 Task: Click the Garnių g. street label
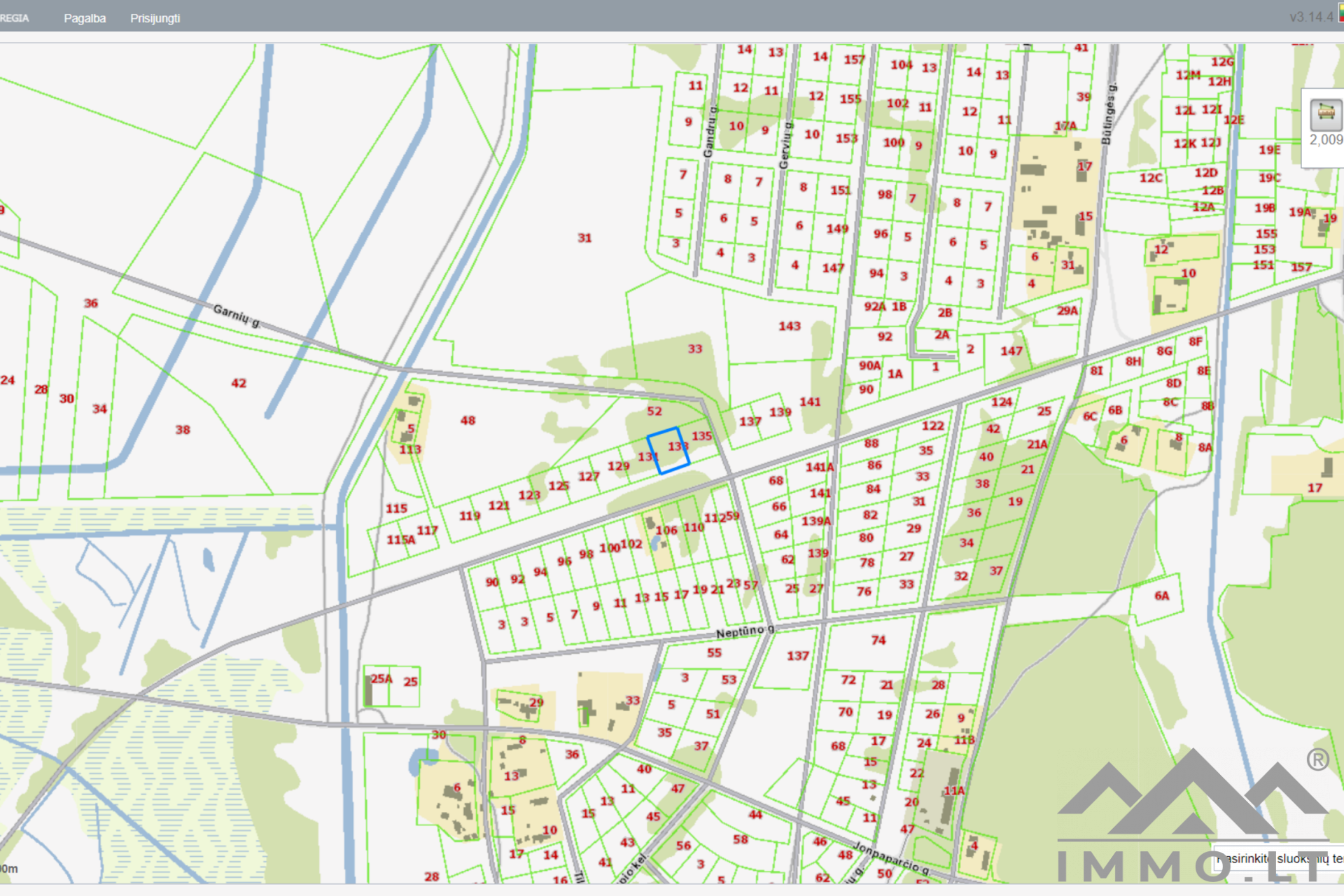[237, 315]
